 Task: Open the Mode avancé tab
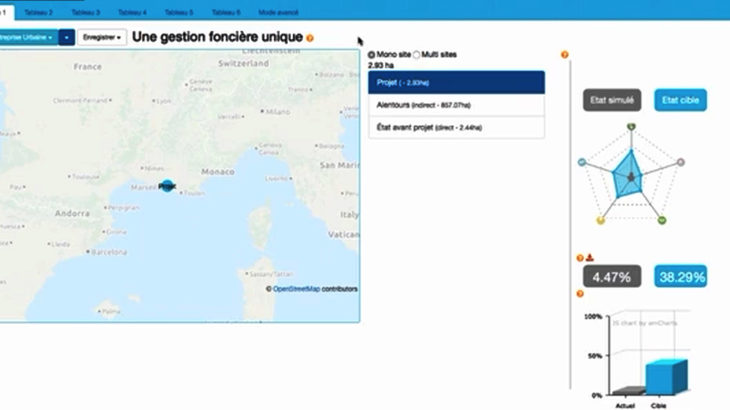point(278,13)
